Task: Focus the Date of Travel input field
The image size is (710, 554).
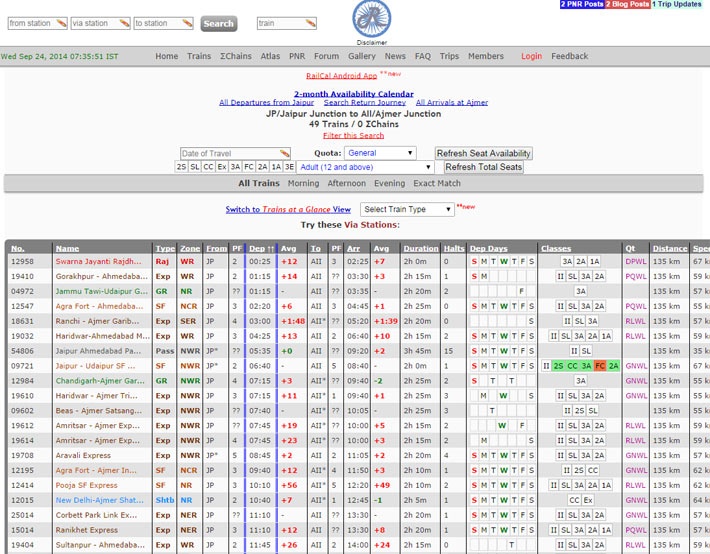Action: 235,153
